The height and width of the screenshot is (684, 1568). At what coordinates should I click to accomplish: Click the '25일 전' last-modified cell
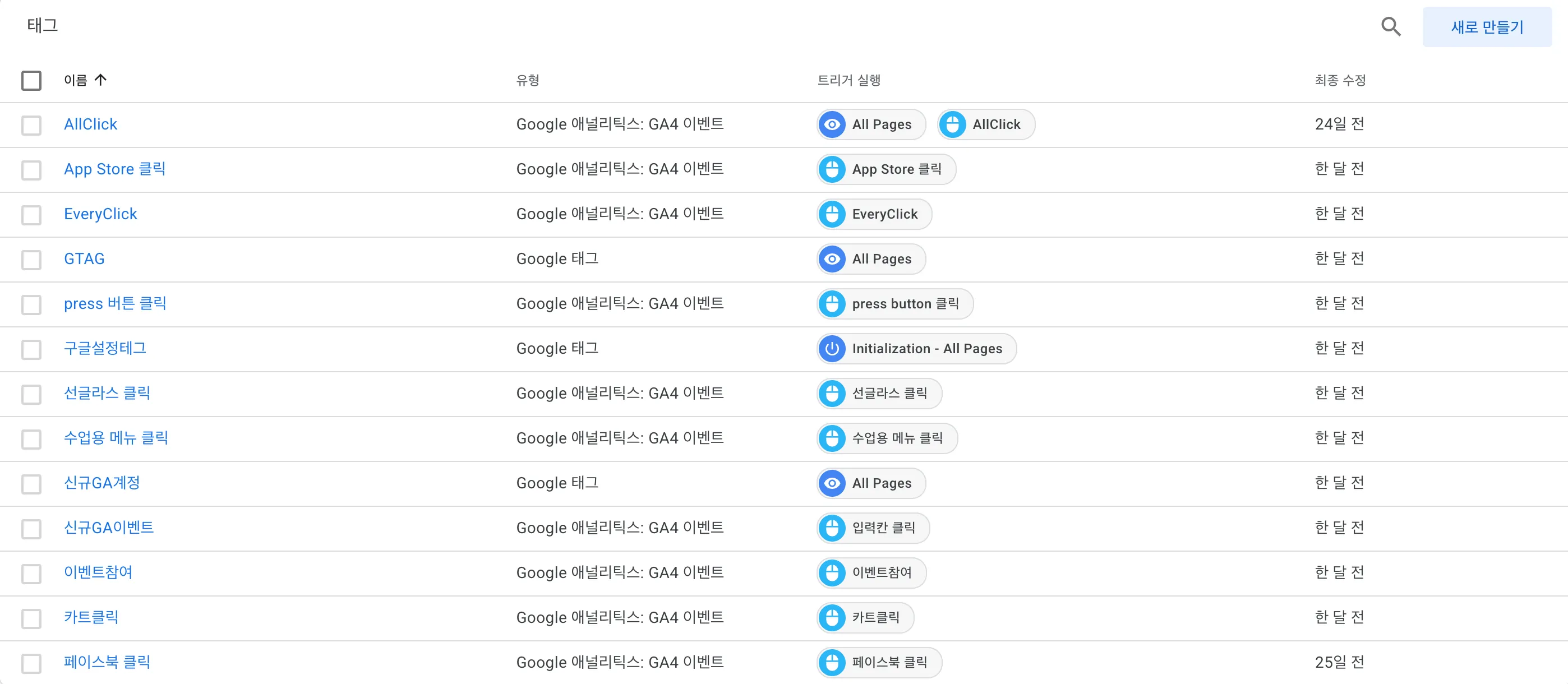coord(1339,662)
